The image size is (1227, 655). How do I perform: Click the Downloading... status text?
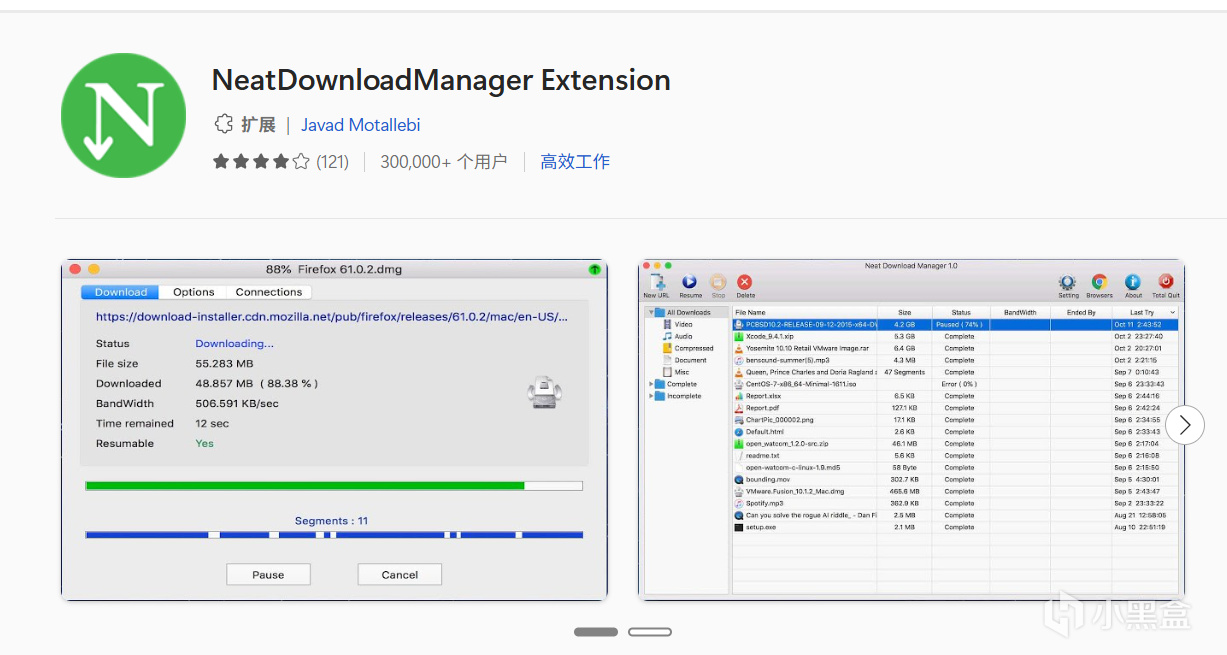coord(234,344)
